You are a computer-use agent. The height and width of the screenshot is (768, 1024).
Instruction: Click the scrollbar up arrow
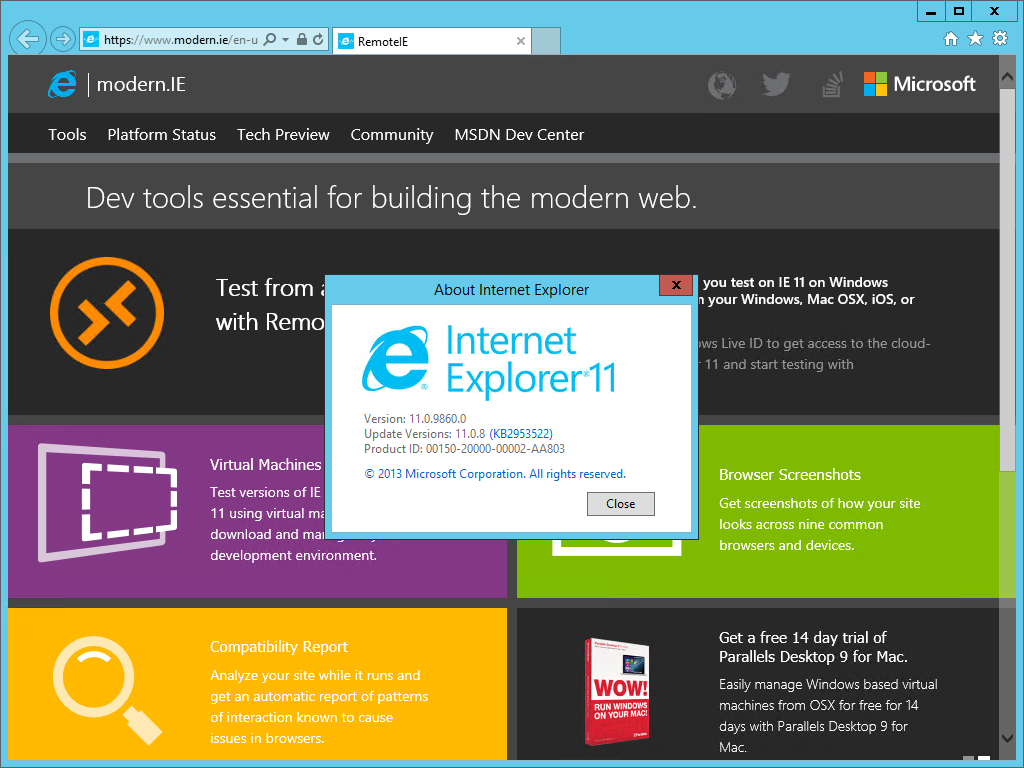[1007, 77]
